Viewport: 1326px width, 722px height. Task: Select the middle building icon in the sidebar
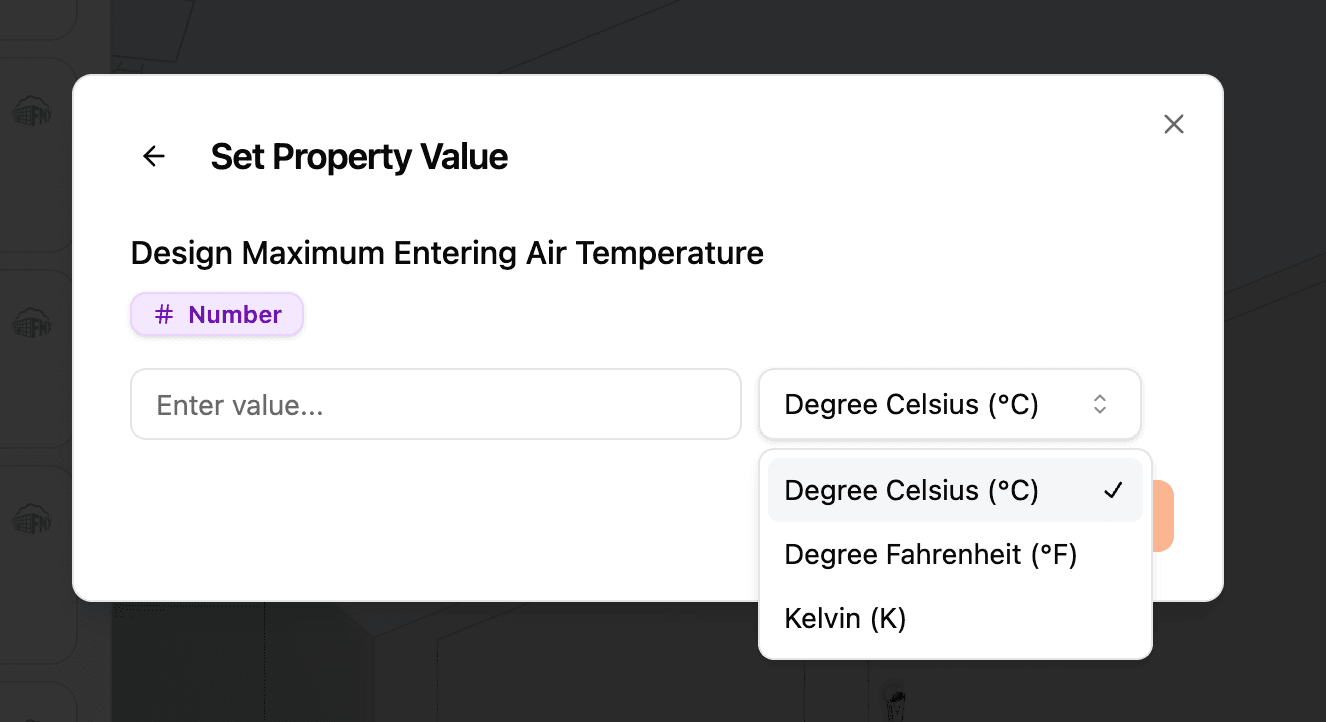33,323
